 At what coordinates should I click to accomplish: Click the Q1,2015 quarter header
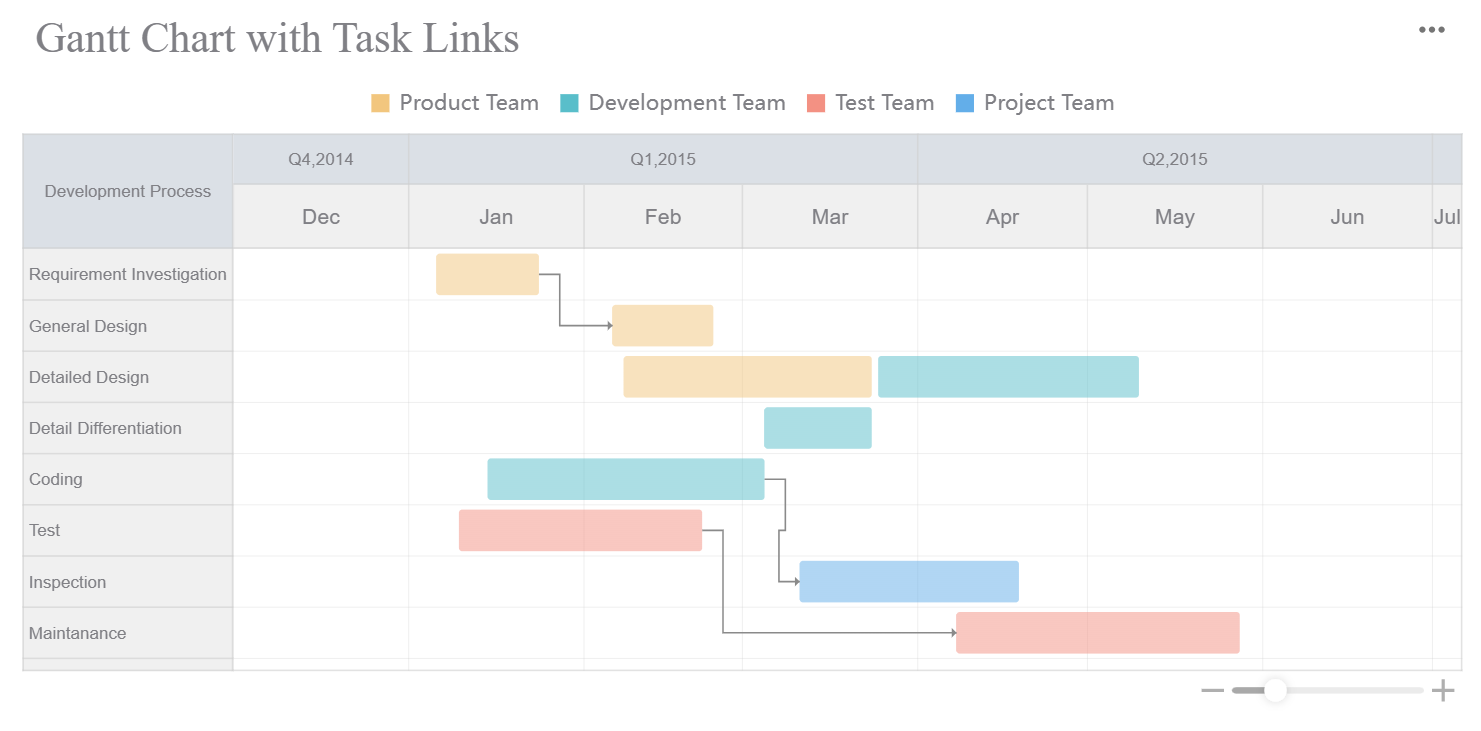click(x=662, y=159)
